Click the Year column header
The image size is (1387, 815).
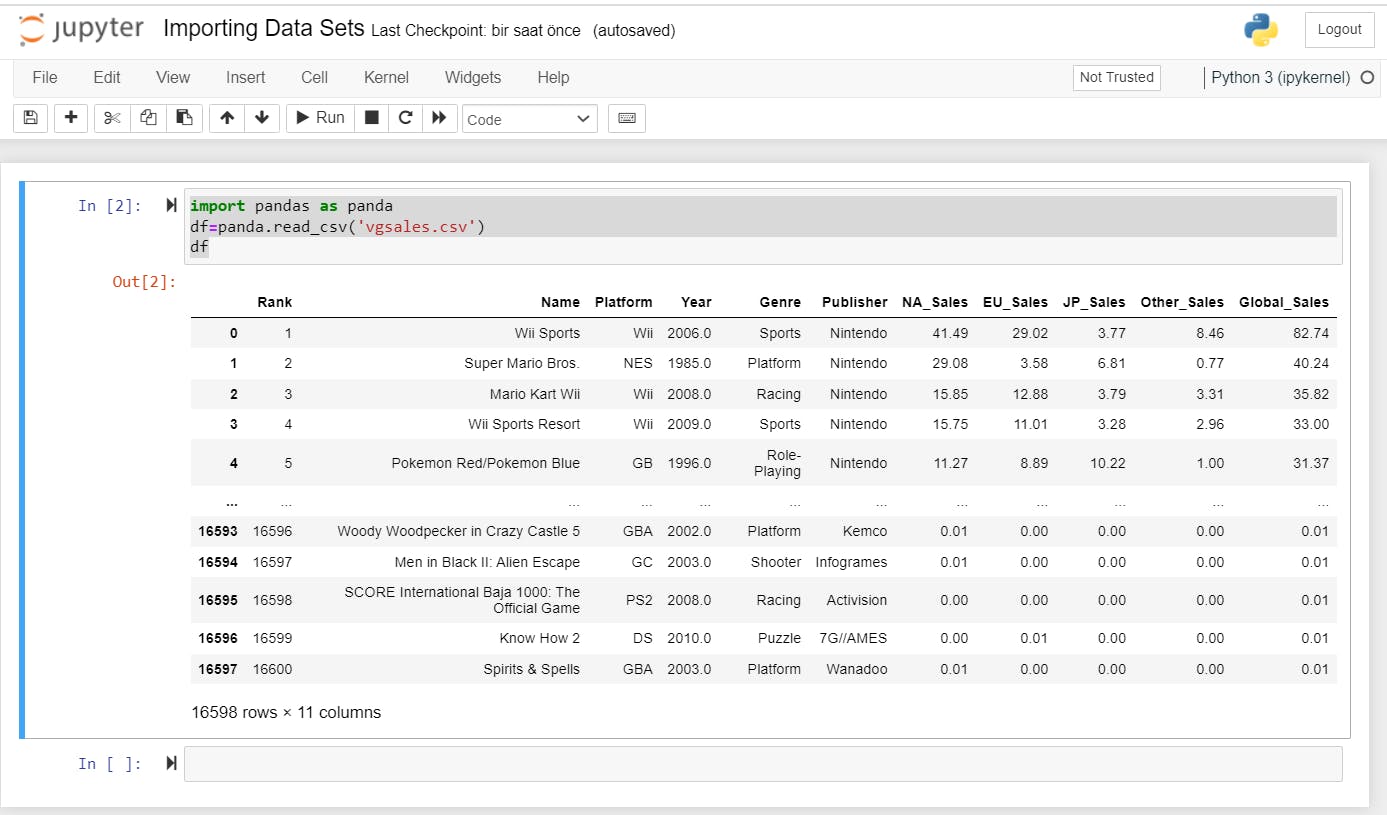click(x=696, y=302)
